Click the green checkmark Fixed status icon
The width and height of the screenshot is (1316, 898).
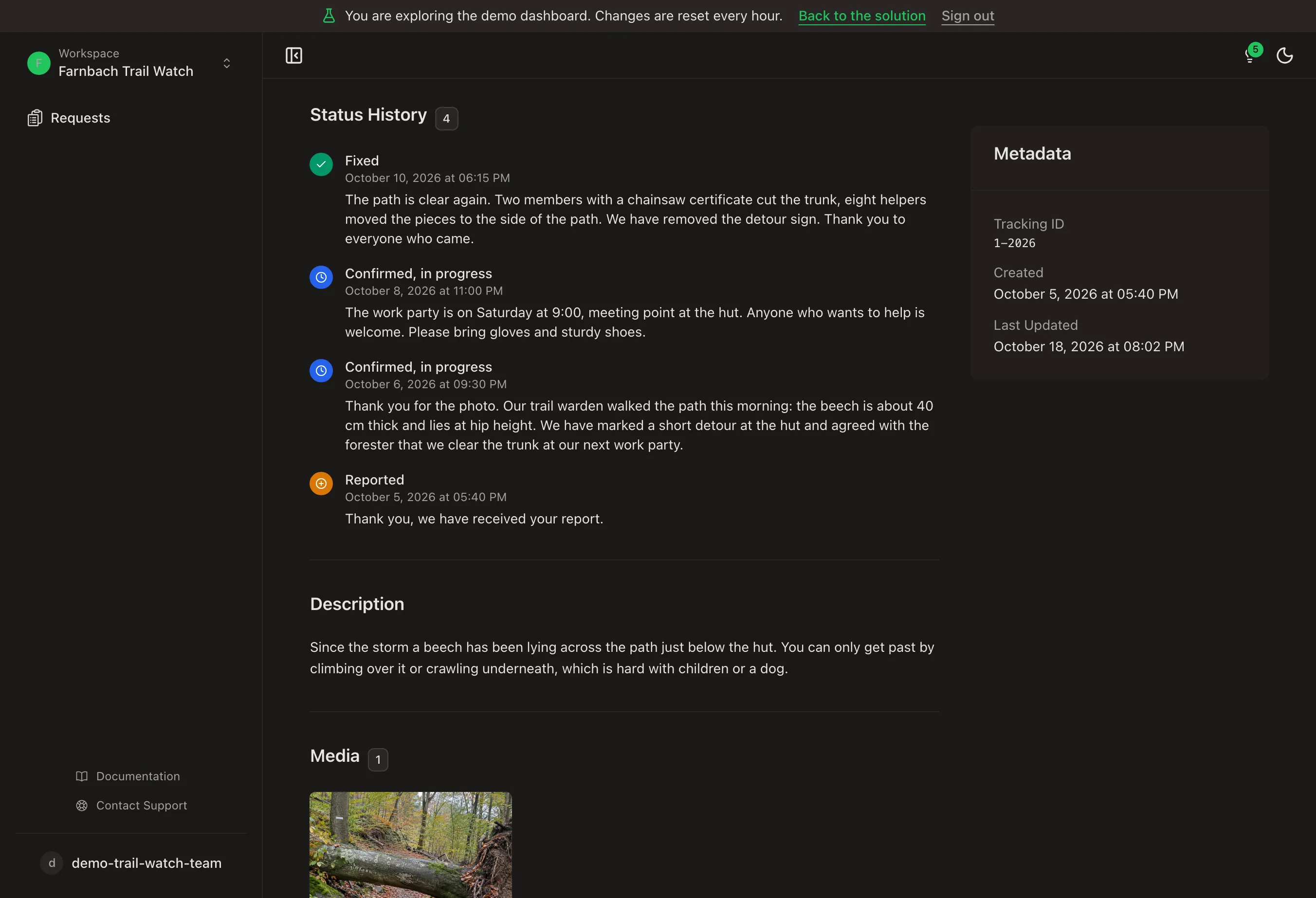(321, 164)
